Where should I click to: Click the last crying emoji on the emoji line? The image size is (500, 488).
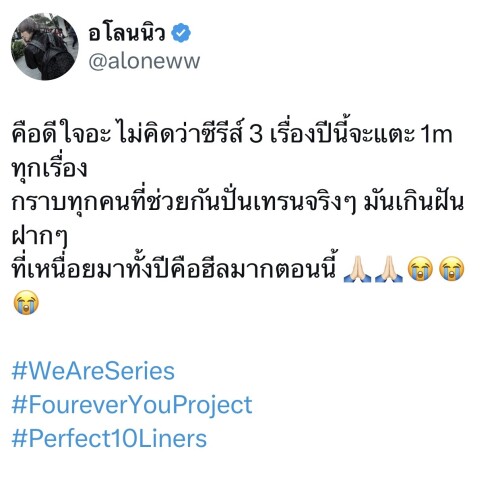(x=451, y=269)
